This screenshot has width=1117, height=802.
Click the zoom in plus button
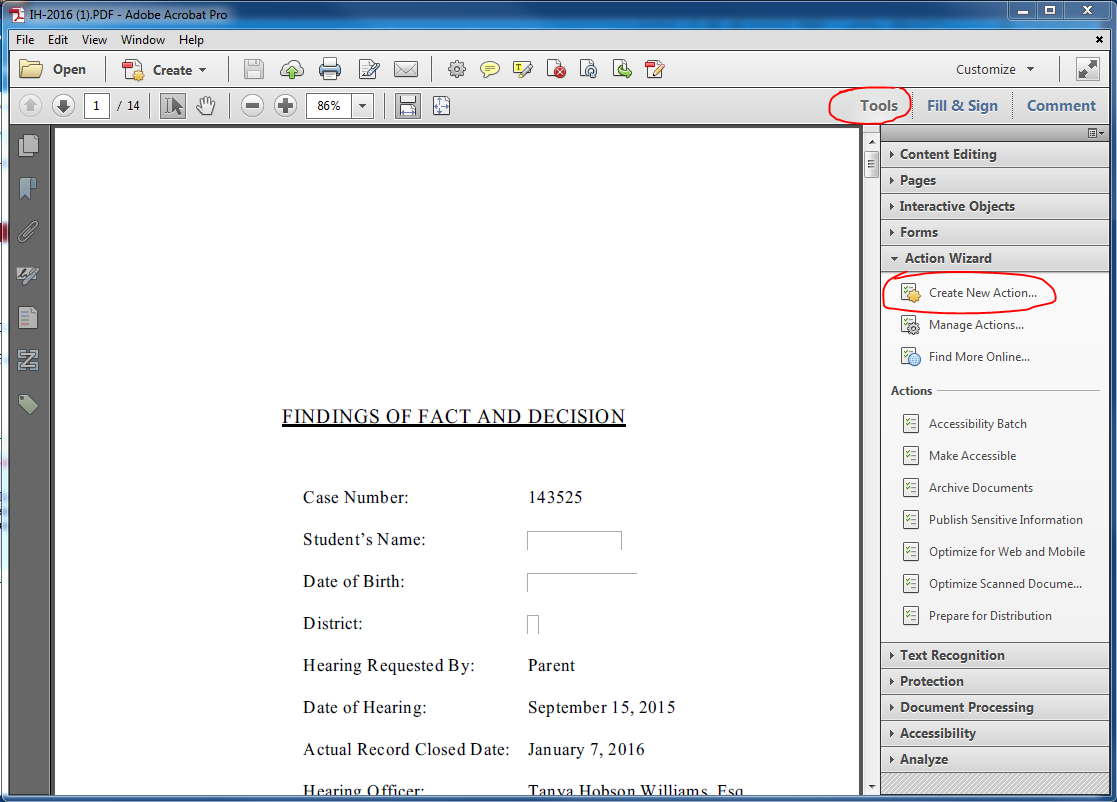[285, 105]
